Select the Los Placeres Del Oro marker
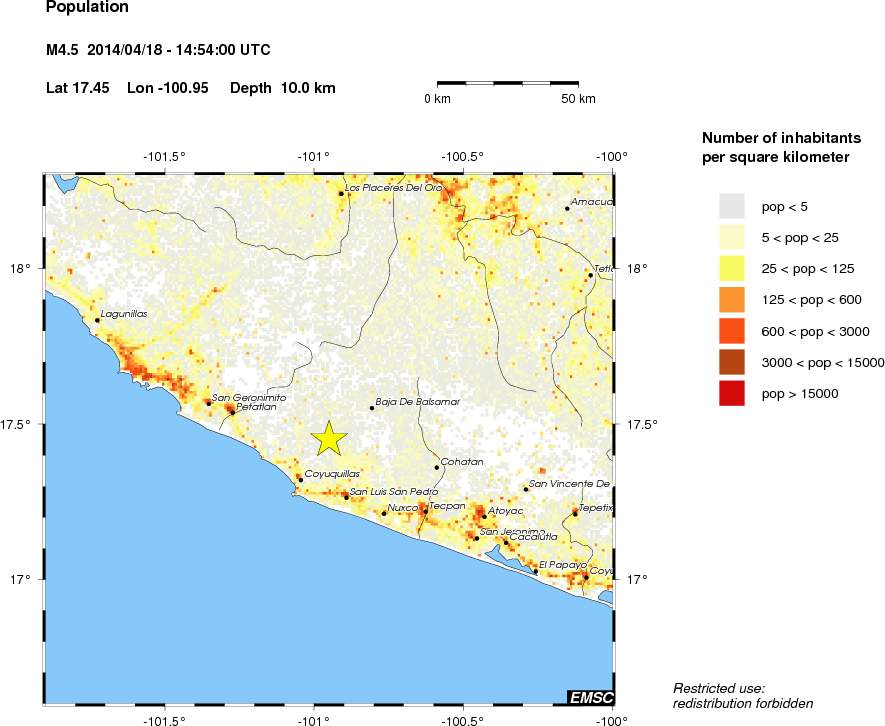This screenshot has height=726, width=885. (341, 193)
